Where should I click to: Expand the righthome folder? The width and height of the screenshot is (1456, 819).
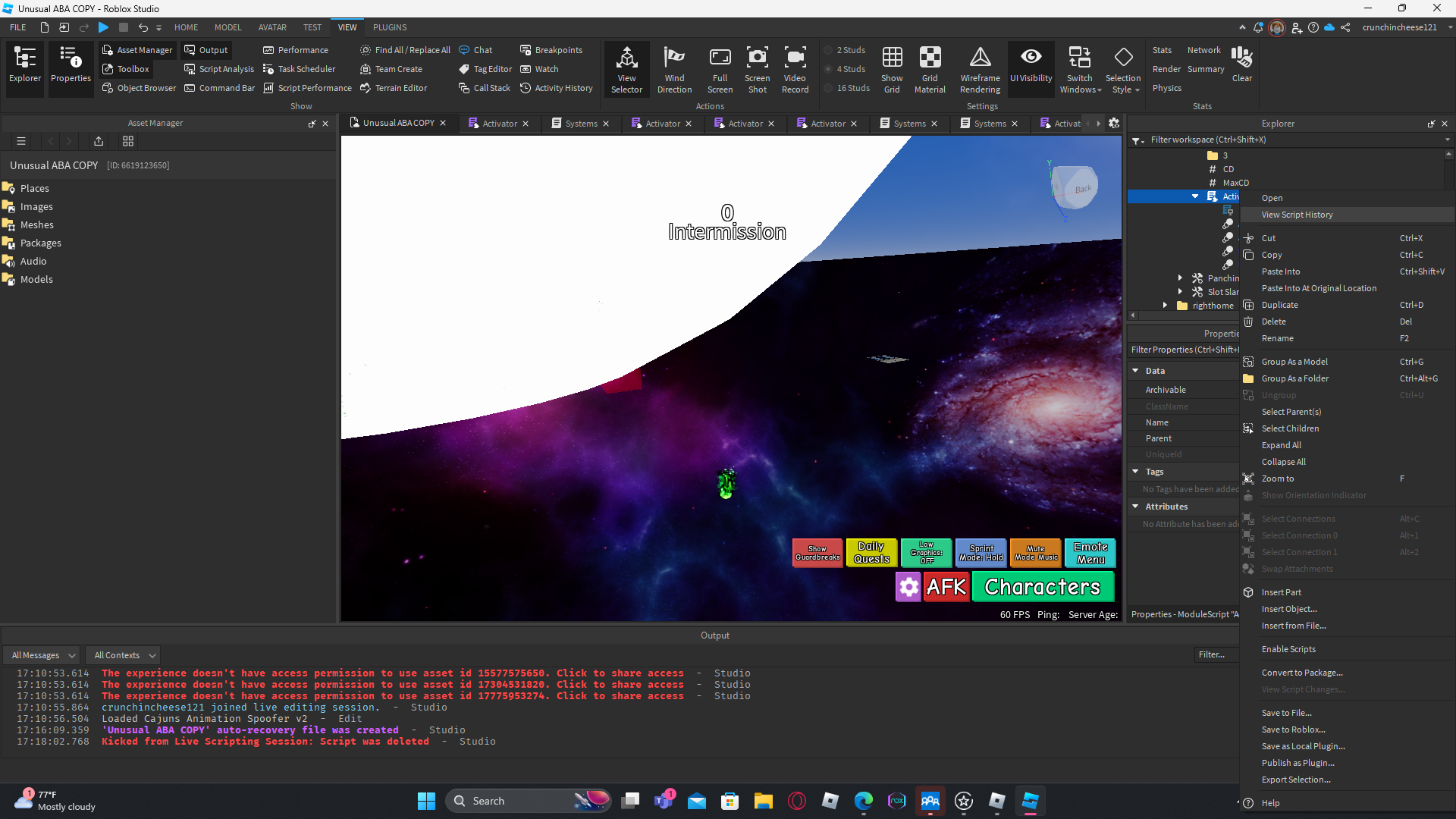(1165, 306)
